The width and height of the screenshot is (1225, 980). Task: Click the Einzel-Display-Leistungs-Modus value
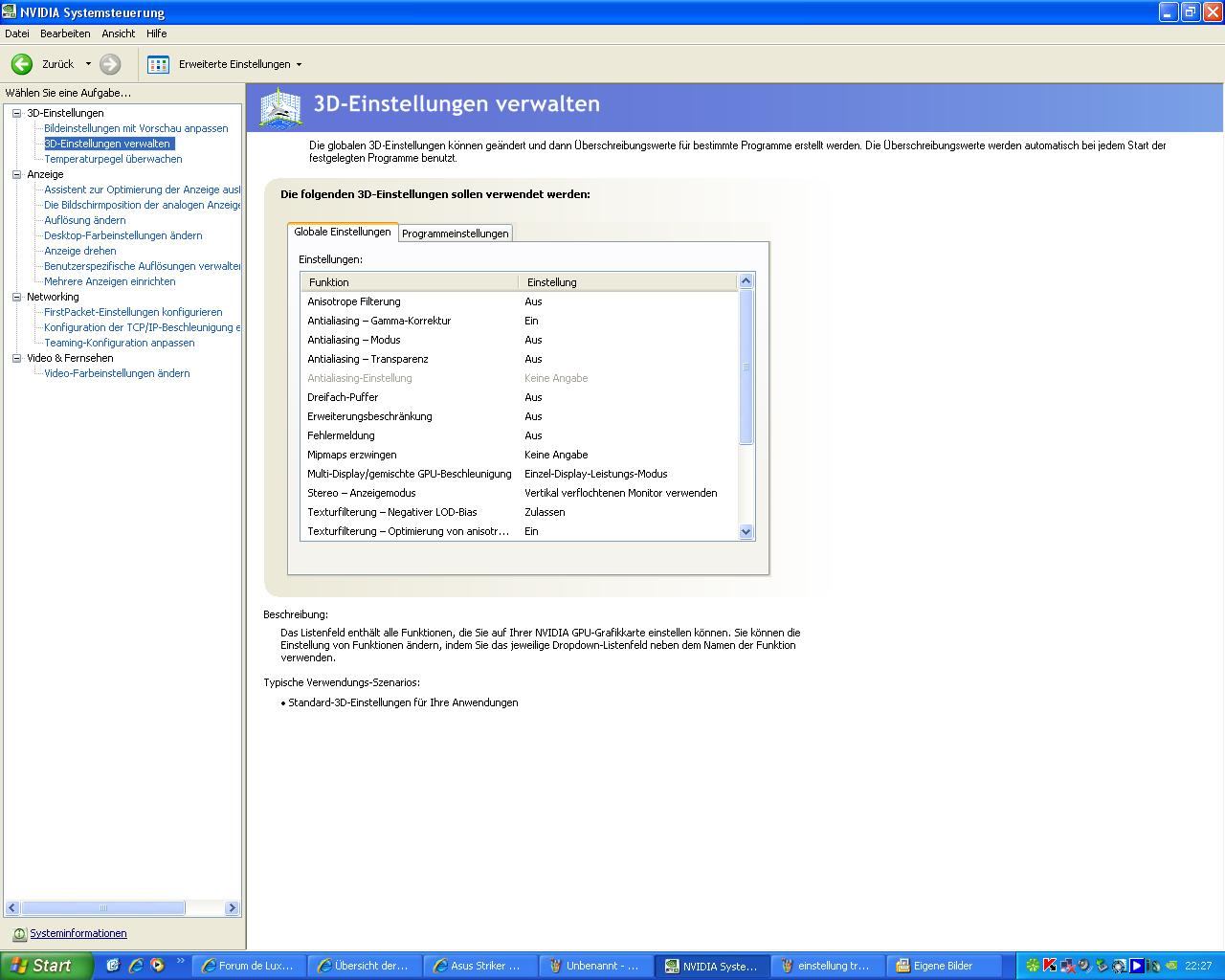coord(595,474)
